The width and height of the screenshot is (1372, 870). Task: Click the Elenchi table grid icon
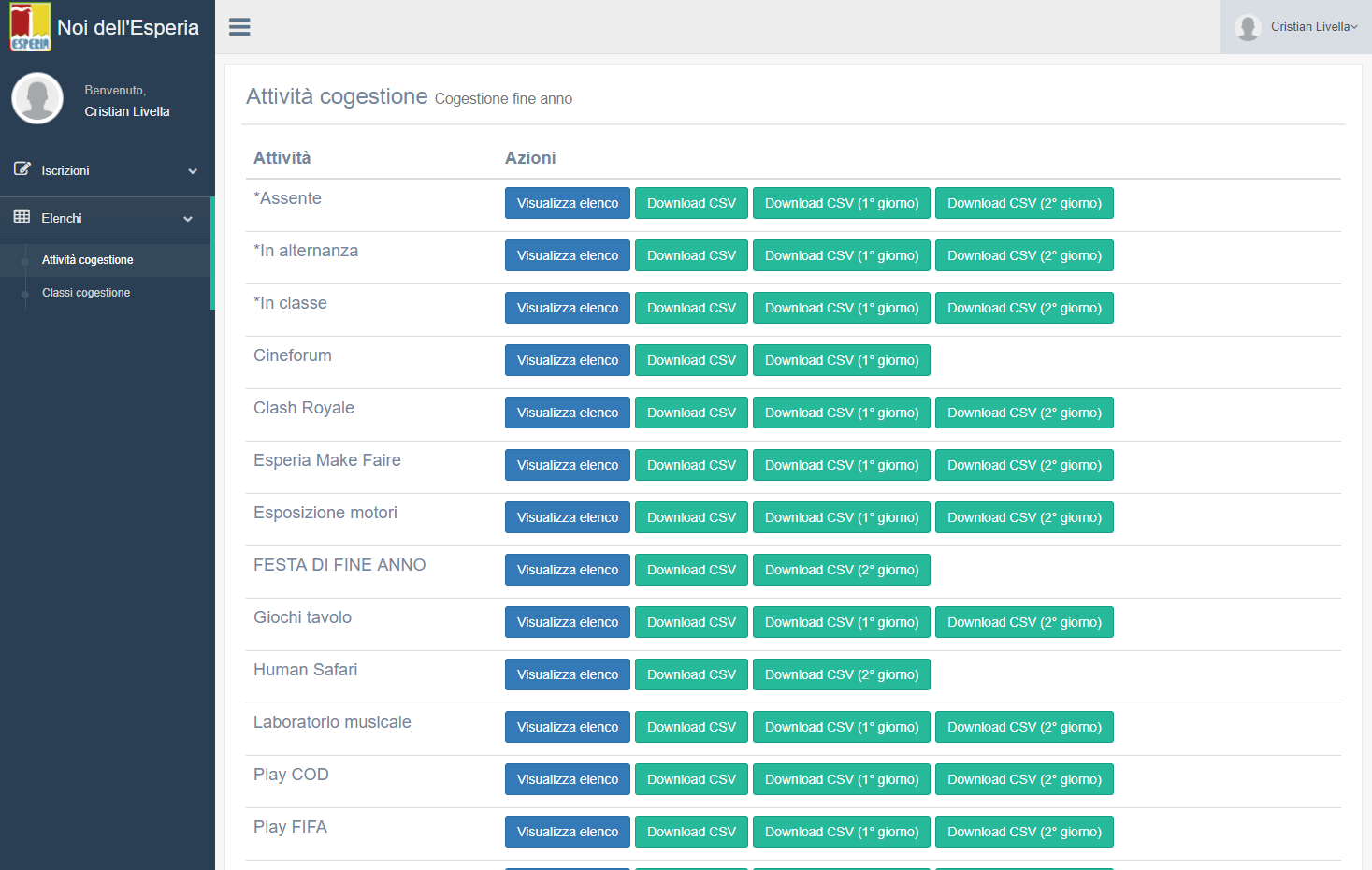click(22, 217)
